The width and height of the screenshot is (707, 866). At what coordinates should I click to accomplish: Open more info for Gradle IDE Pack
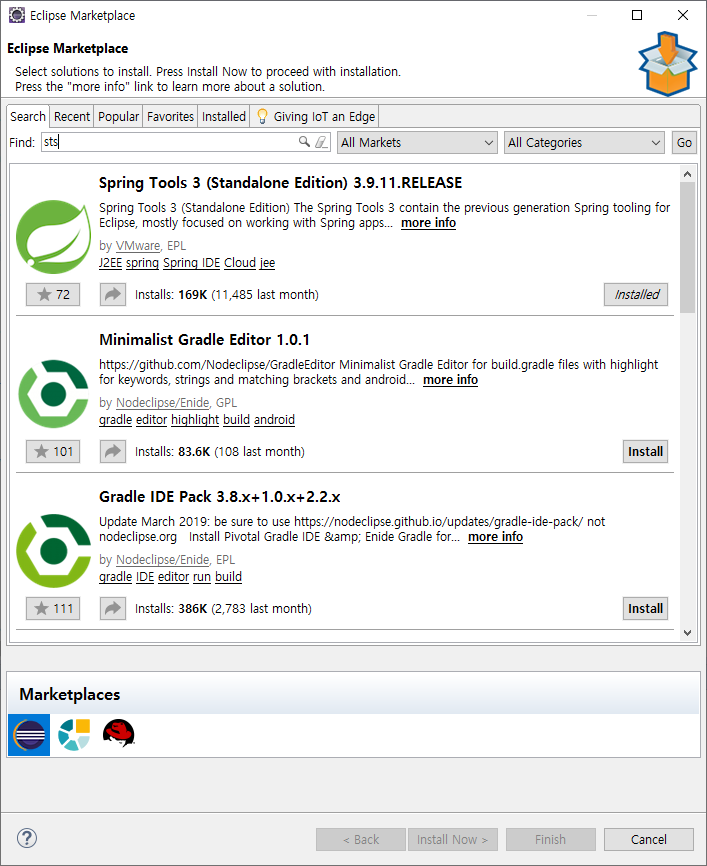495,536
